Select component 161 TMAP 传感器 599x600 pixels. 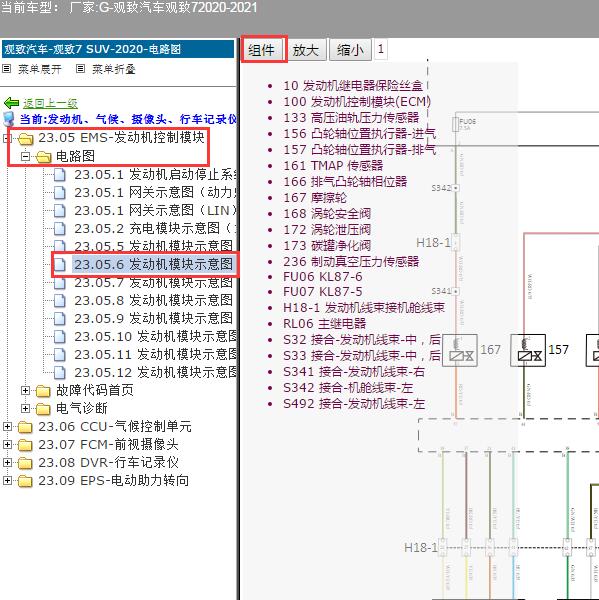(333, 166)
